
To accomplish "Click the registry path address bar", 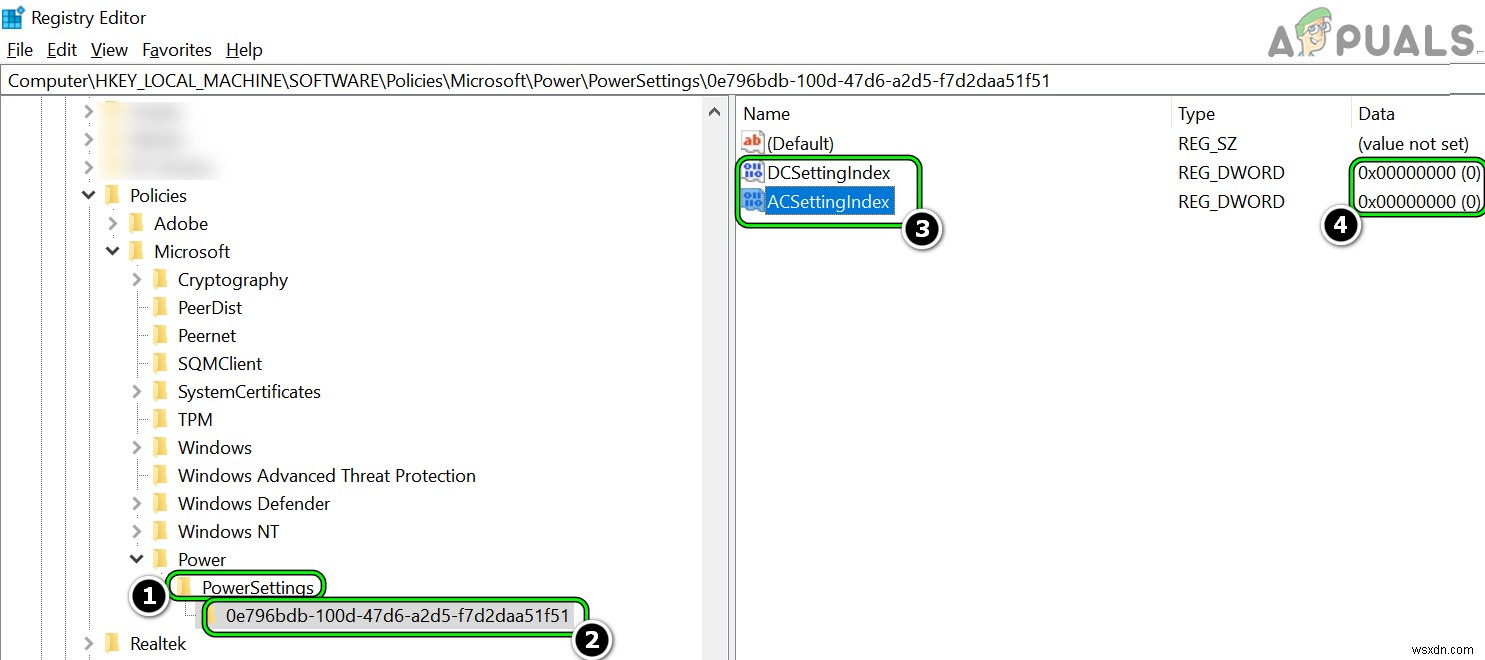I will (600, 80).
